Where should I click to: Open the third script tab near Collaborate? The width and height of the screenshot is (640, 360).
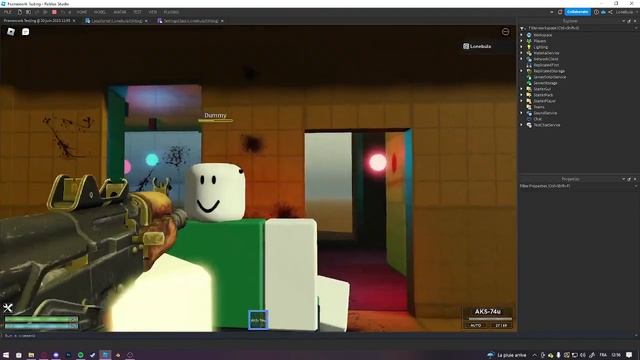[x=191, y=20]
